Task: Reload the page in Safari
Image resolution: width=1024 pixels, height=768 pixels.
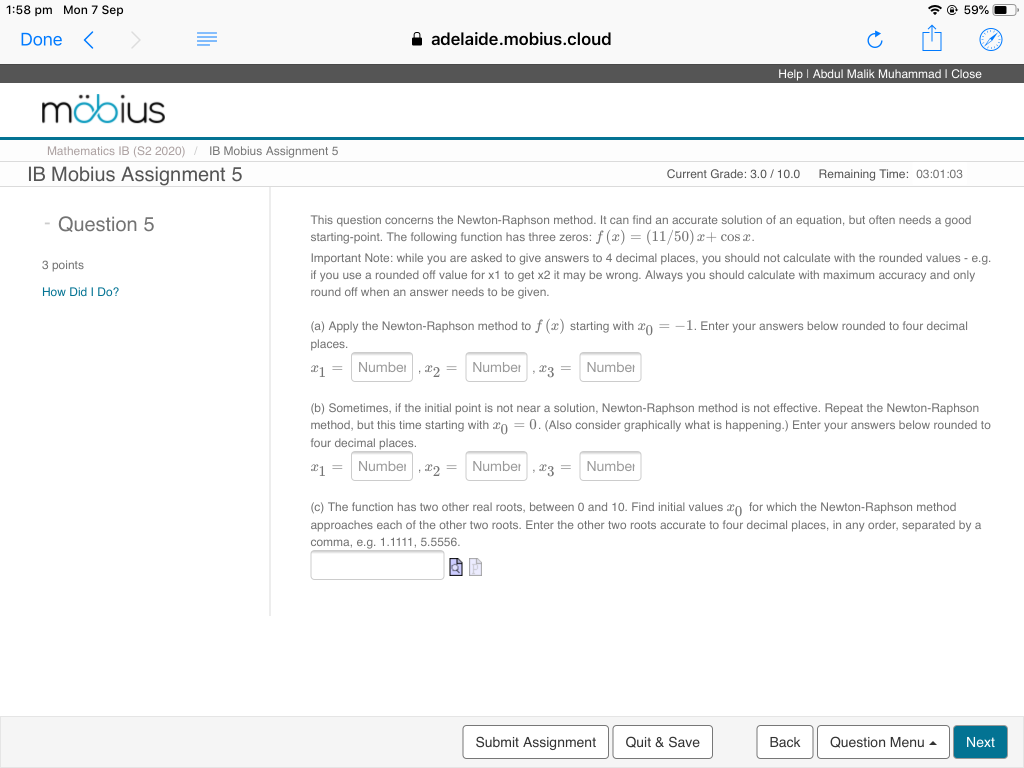Action: click(874, 39)
